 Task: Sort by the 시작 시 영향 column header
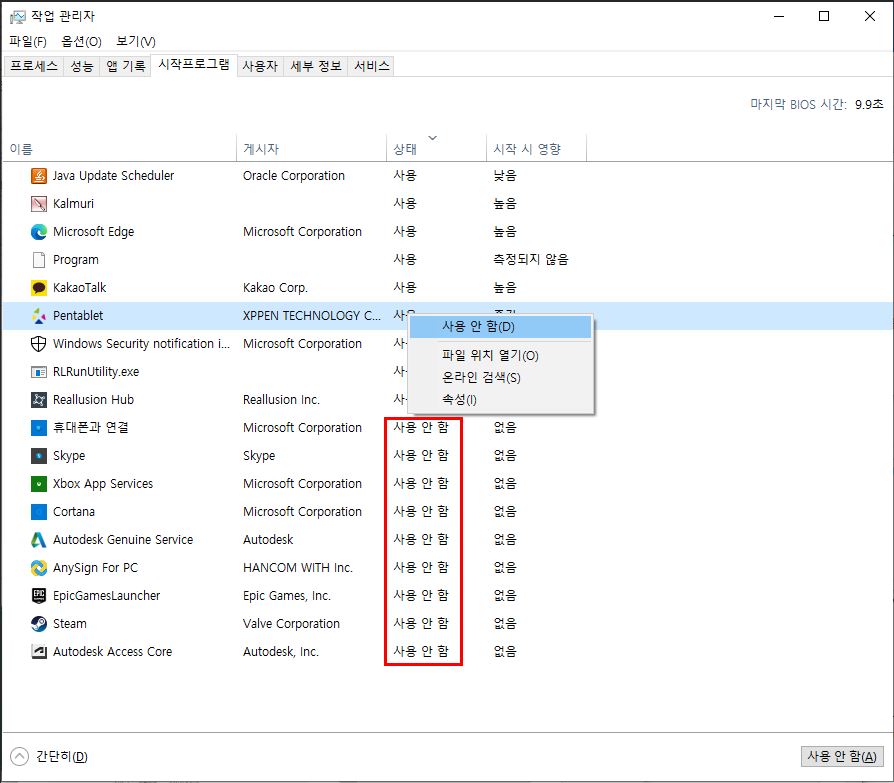(x=536, y=149)
